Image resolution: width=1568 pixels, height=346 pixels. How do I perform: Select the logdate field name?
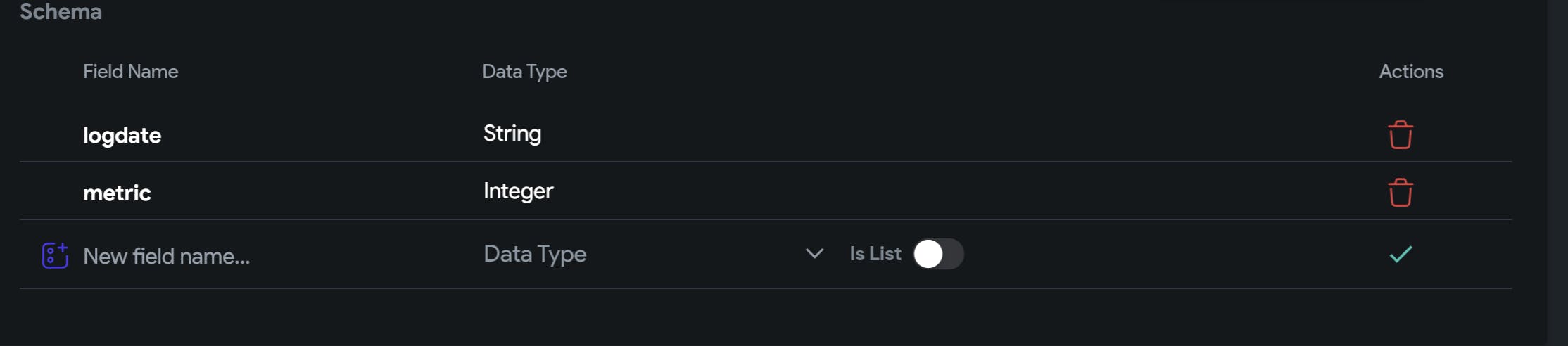[x=122, y=135]
